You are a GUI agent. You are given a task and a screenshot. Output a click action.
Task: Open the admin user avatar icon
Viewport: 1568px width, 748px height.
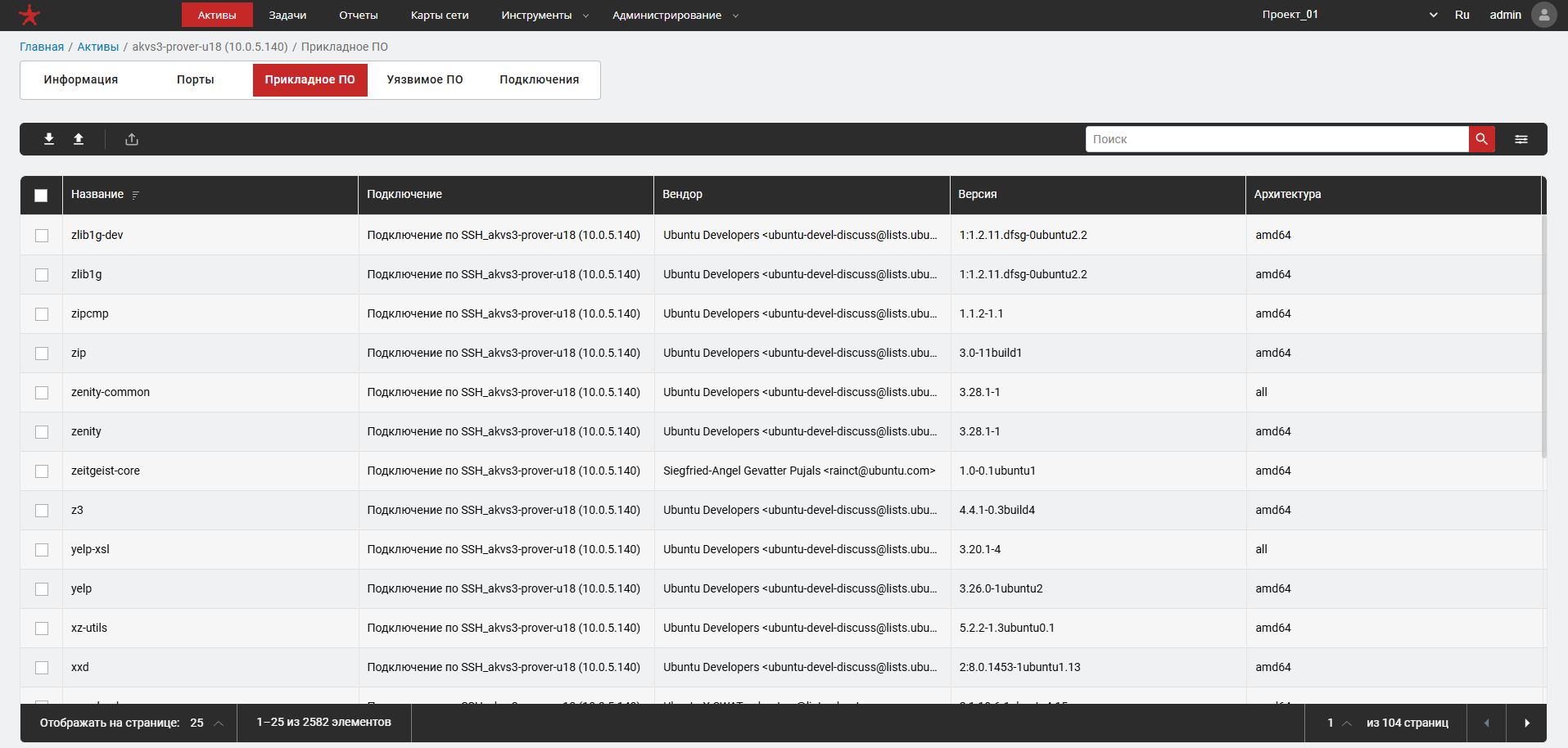1544,15
